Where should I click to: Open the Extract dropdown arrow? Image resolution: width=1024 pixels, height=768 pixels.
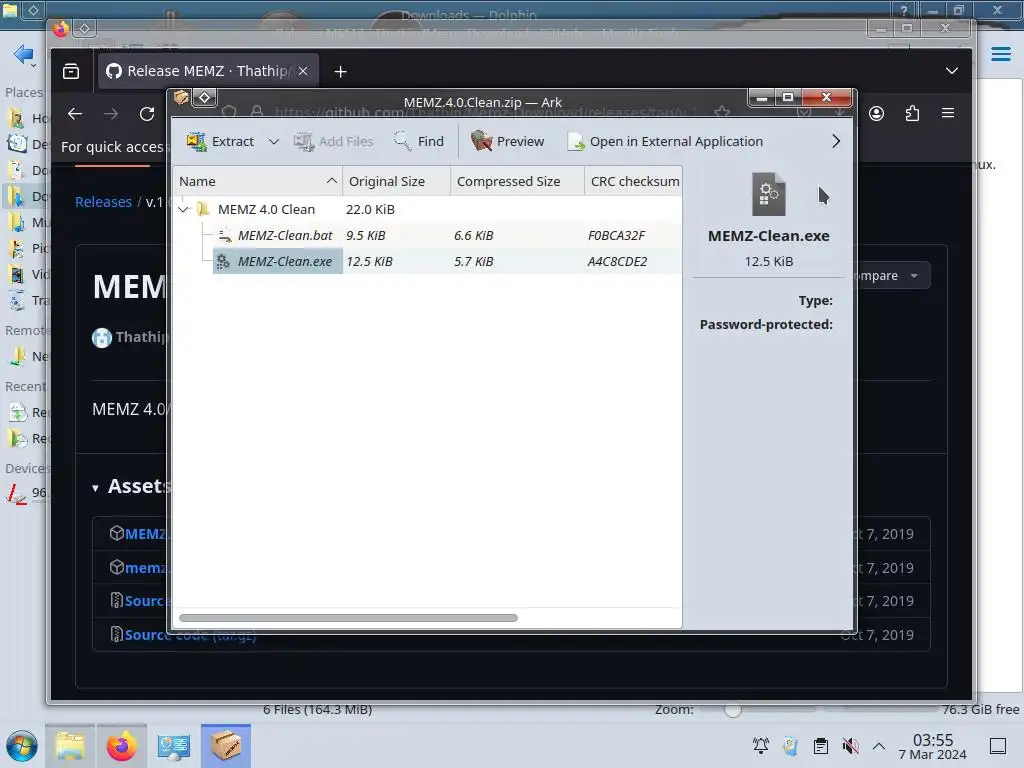pos(274,142)
